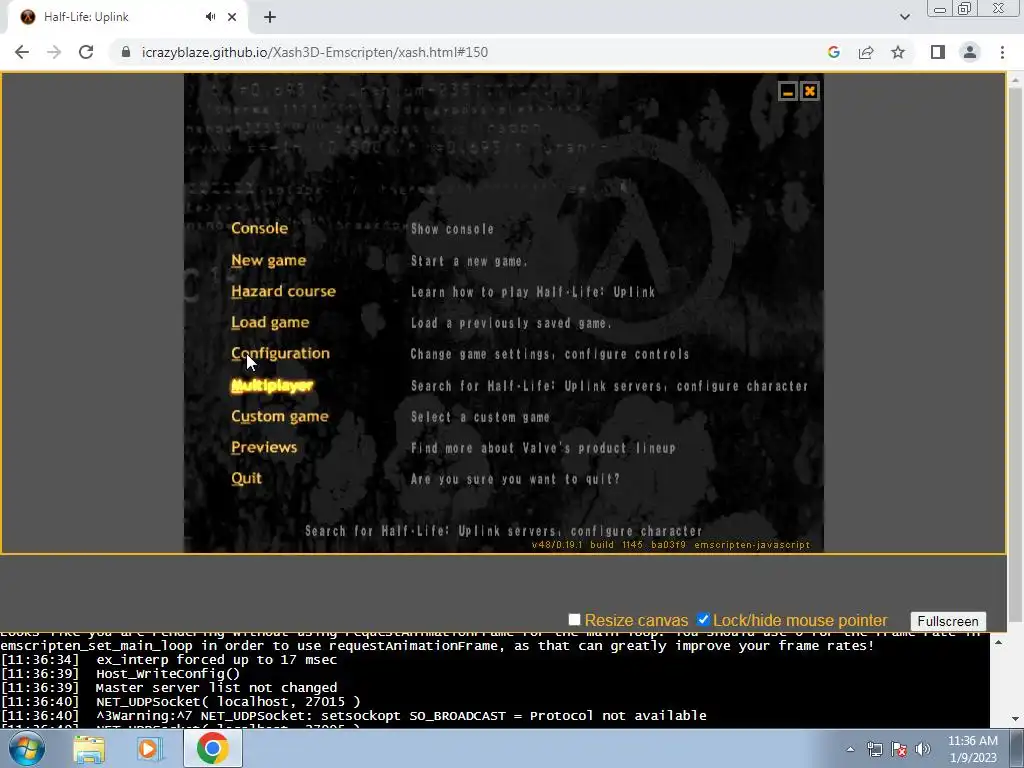Select the Half-Life: Uplink tab
The width and height of the screenshot is (1024, 768).
click(x=124, y=17)
